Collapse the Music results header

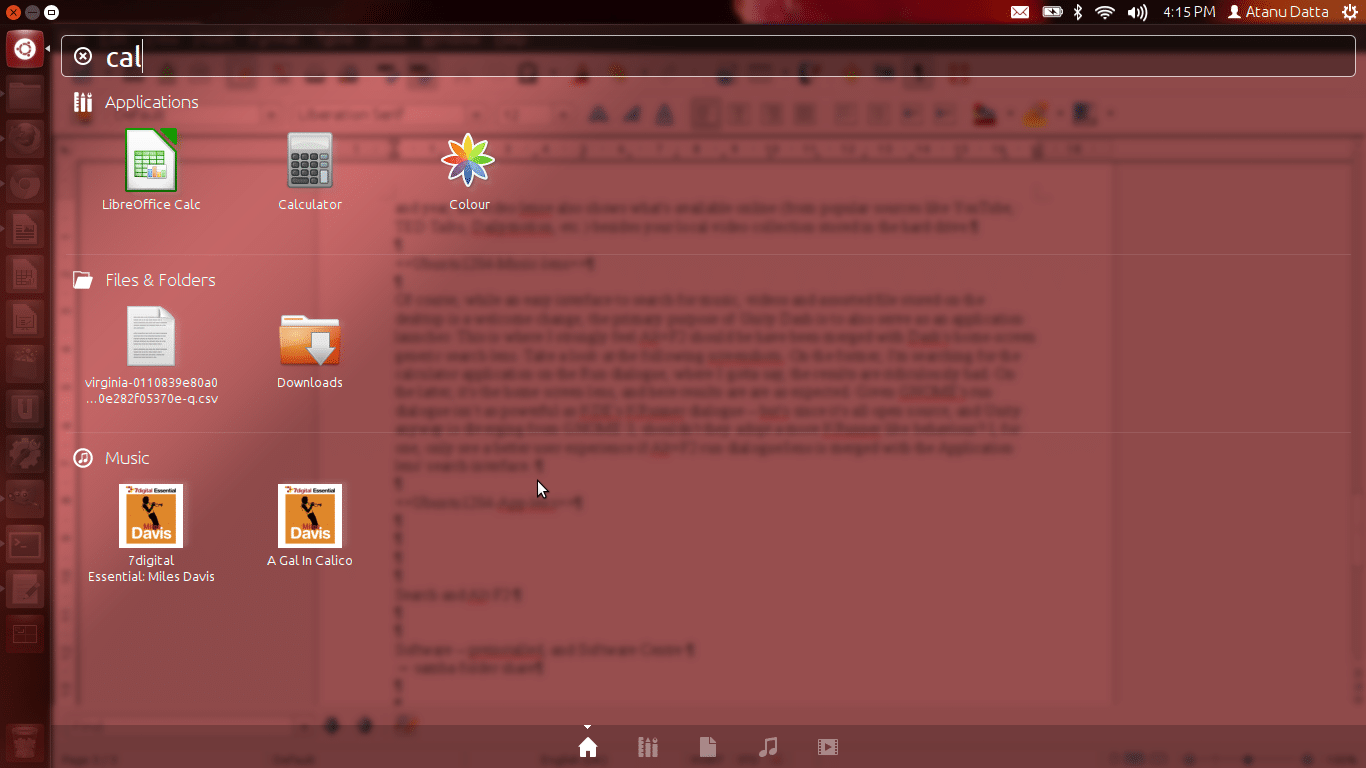(112, 458)
